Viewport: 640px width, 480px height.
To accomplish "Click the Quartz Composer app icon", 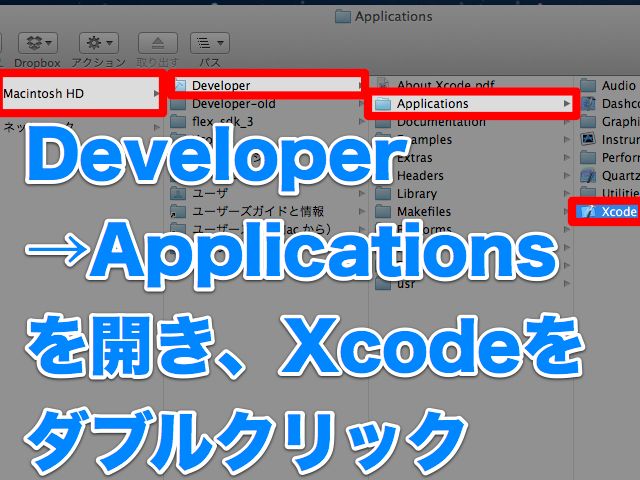I will click(588, 175).
